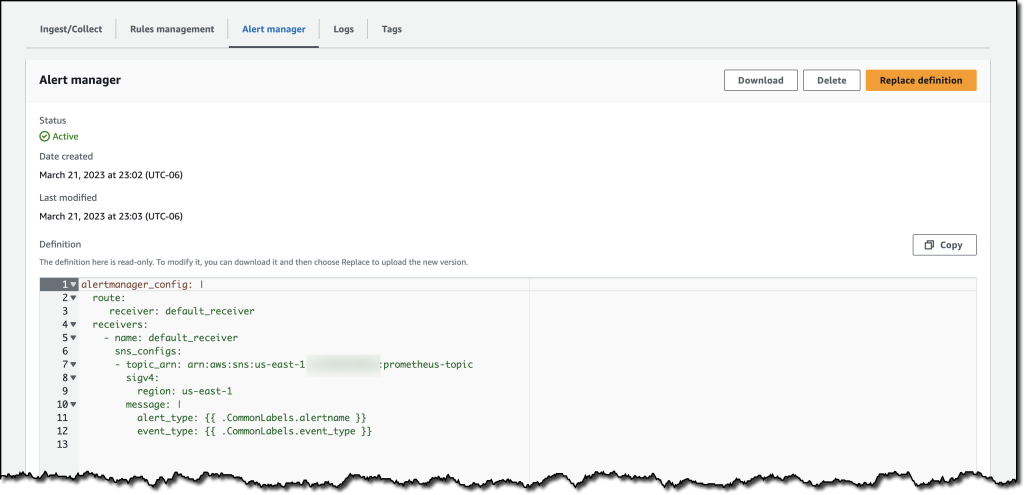
Task: Click line number 12 in the gutter
Action: point(63,432)
